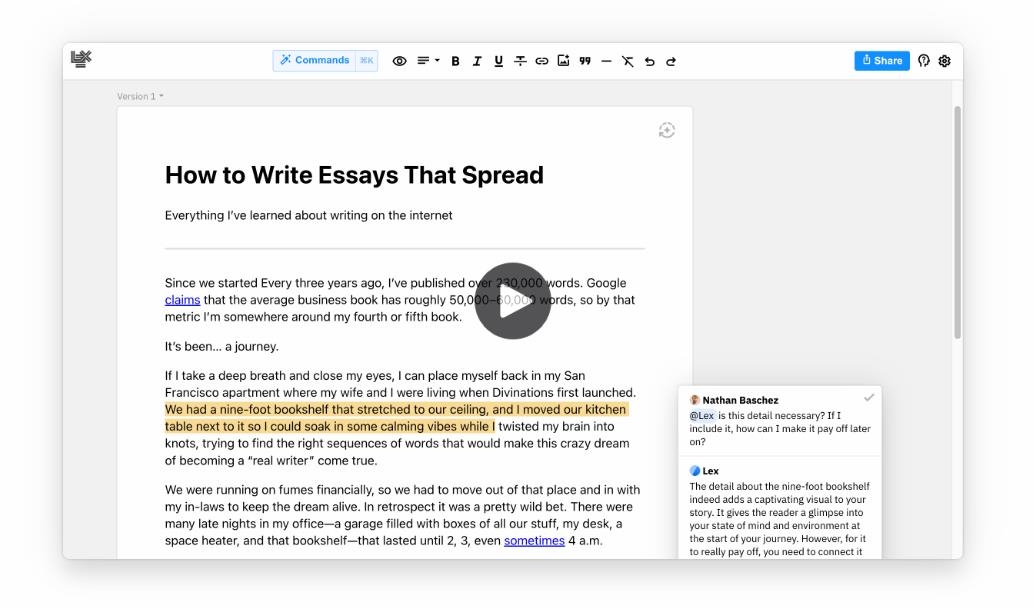Screen dimensions: 1033x609
Task: Apply block quote formatting
Action: pos(585,61)
